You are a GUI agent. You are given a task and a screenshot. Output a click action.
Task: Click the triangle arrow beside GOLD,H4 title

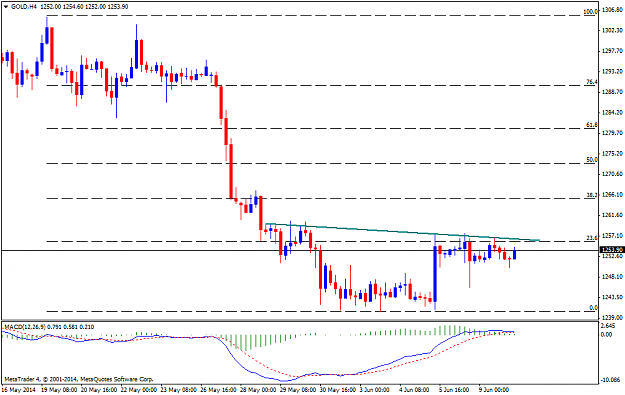pyautogui.click(x=6, y=7)
